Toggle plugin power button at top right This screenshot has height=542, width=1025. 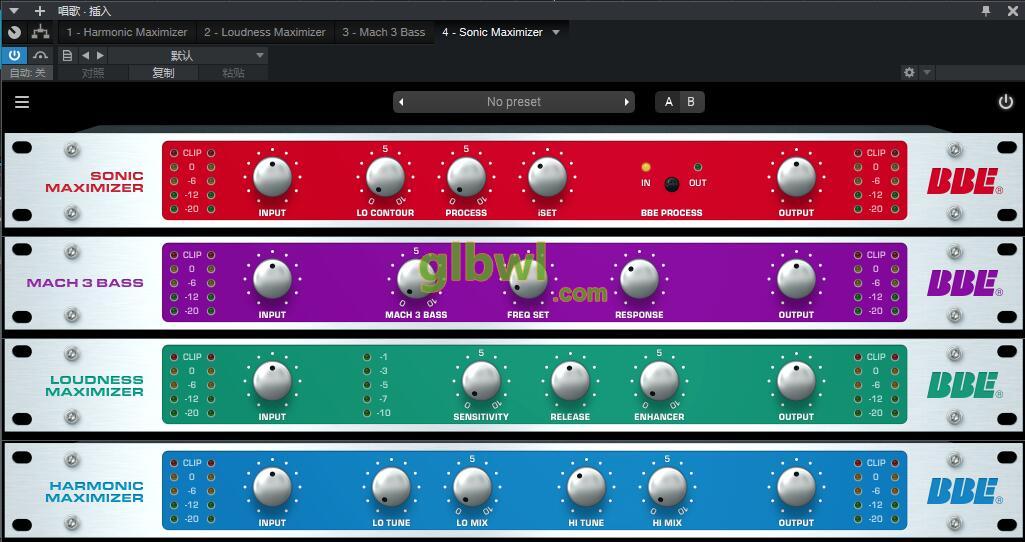coord(1005,102)
